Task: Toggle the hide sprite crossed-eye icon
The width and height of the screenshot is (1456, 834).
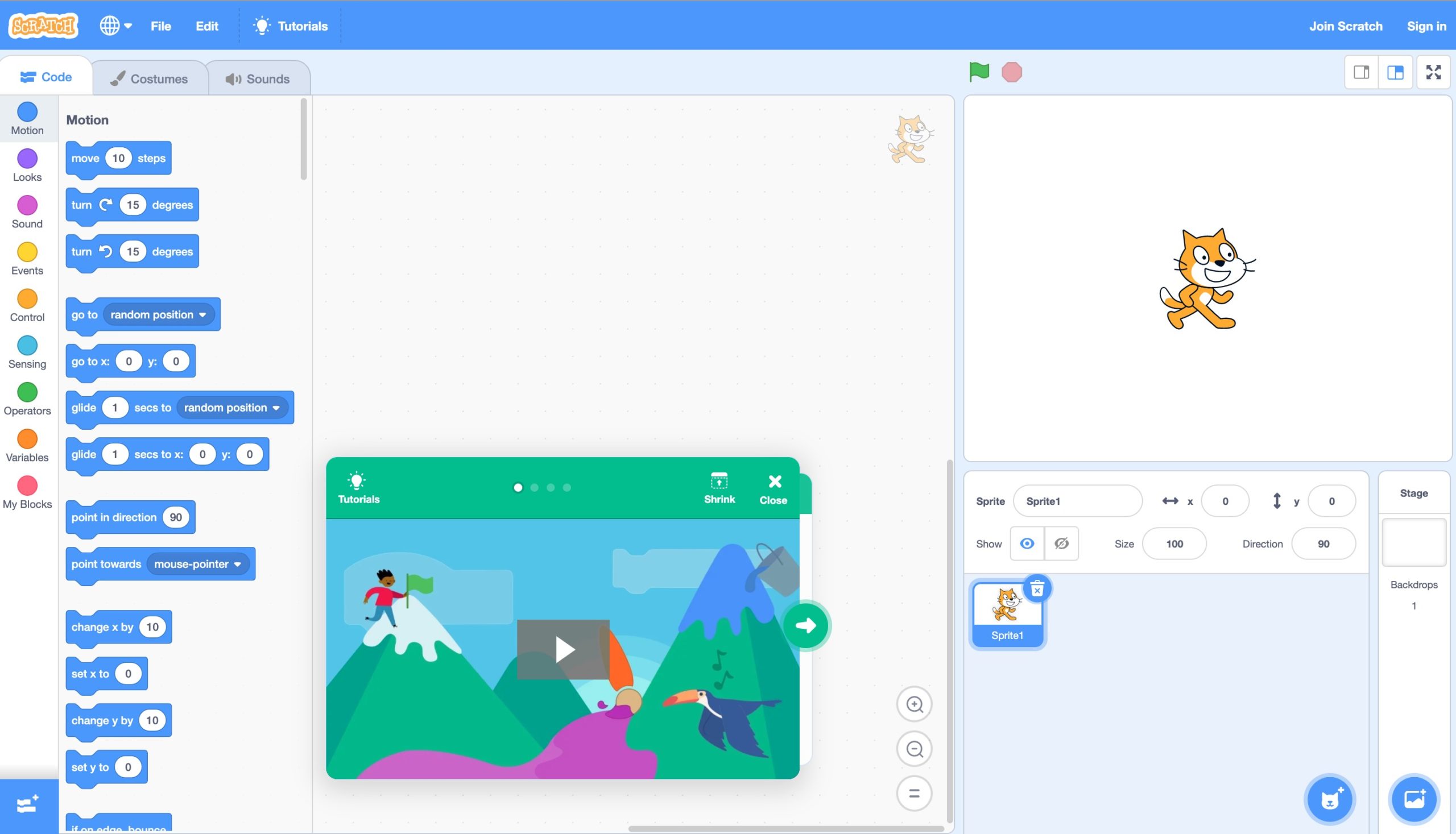Action: (x=1061, y=543)
